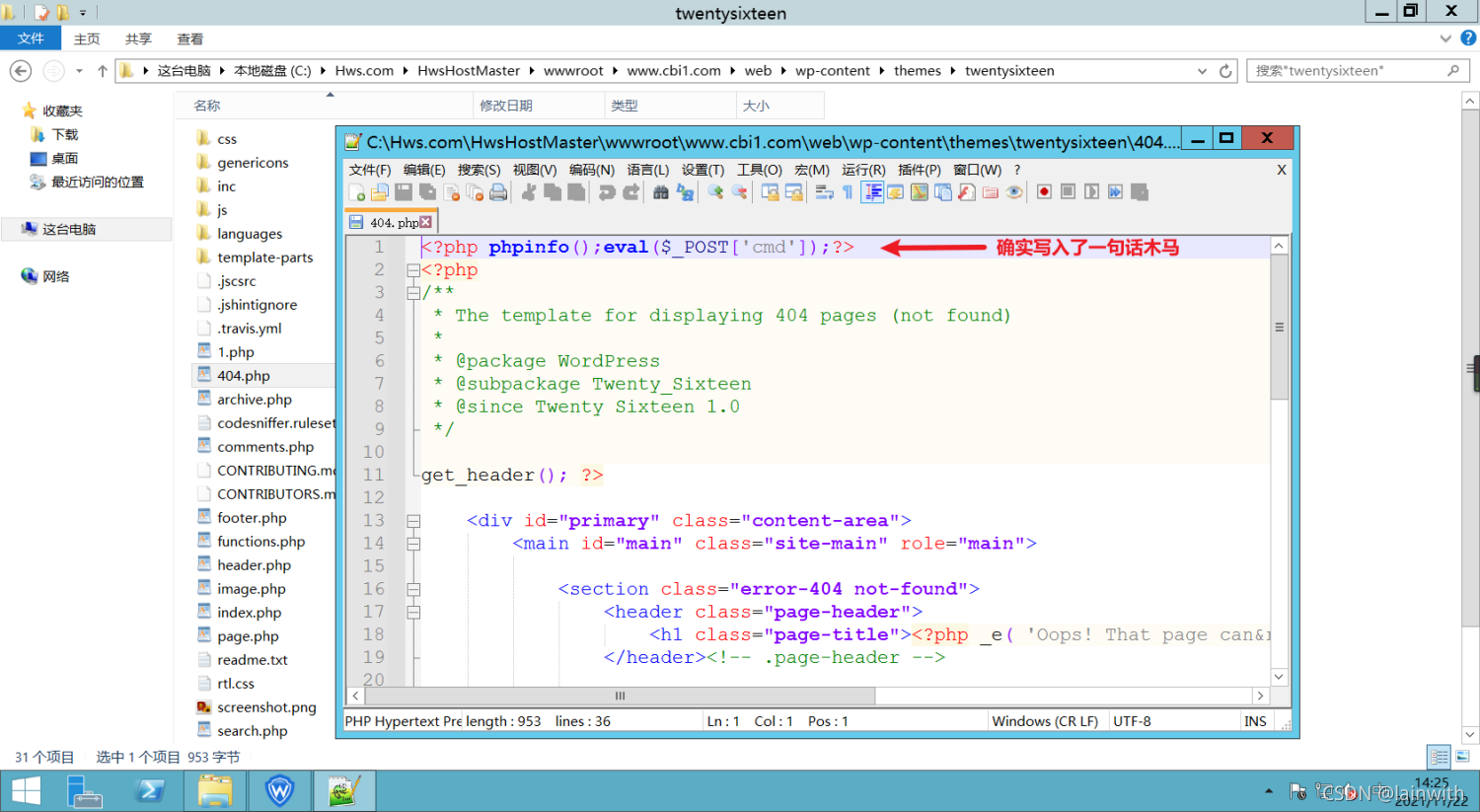This screenshot has height=812, width=1480.
Task: Cut selection using scissors icon
Action: coord(530,192)
